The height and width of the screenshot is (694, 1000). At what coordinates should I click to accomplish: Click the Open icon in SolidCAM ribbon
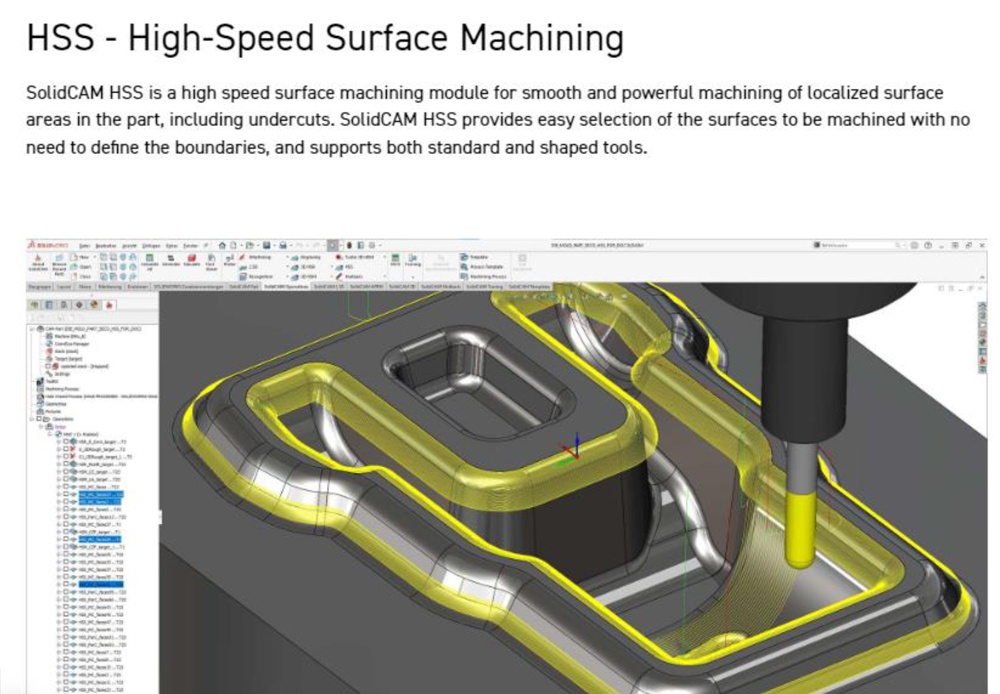pyautogui.click(x=75, y=267)
